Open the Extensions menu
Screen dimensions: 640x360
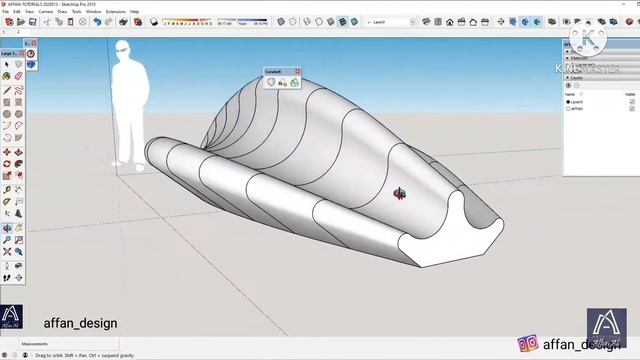[116, 12]
